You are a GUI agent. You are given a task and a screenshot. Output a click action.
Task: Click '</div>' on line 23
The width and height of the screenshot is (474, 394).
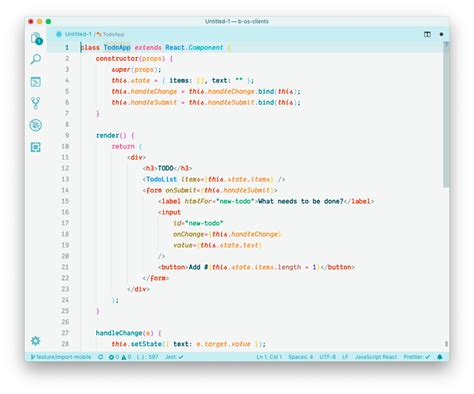tap(138, 289)
